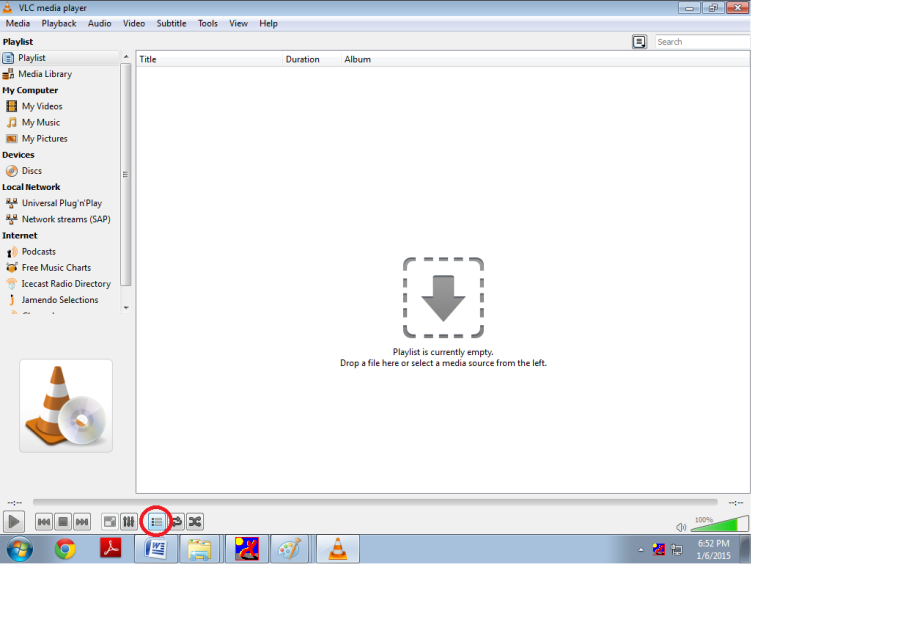Open Free Music Charts source
Image resolution: width=909 pixels, height=625 pixels.
56,268
